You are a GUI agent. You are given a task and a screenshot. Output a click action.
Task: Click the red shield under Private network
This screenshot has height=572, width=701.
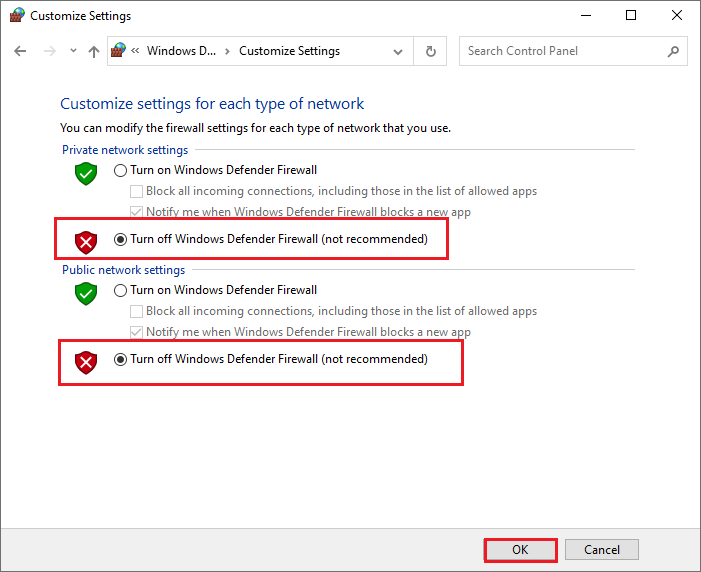86,242
